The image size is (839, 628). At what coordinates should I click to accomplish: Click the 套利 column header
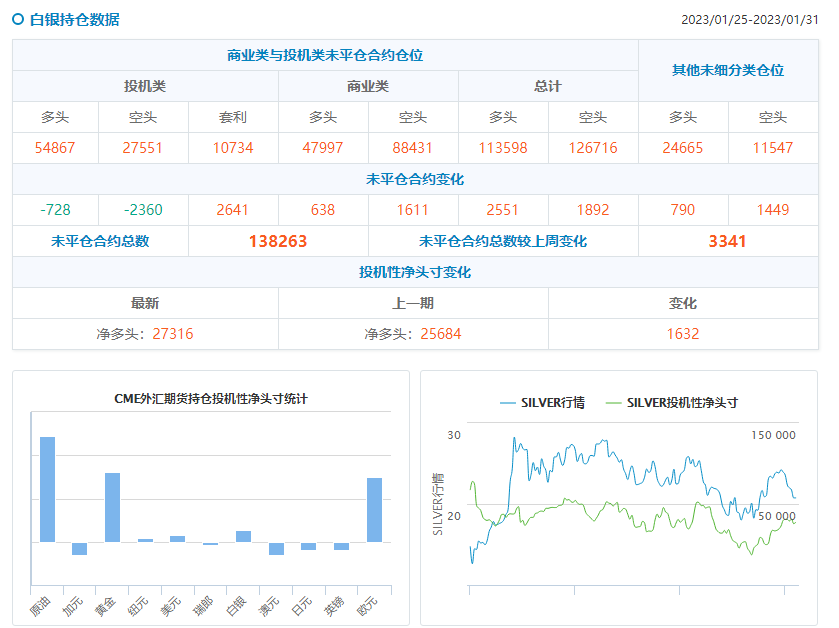[x=233, y=117]
